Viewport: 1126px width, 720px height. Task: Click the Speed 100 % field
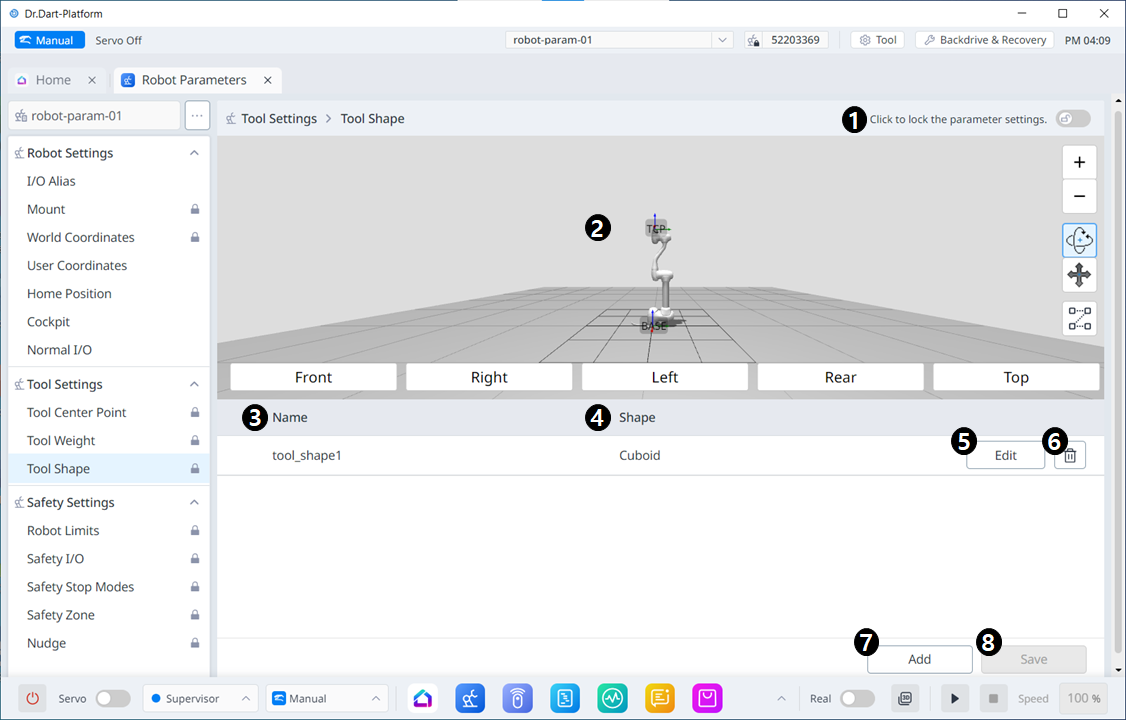tap(1084, 698)
